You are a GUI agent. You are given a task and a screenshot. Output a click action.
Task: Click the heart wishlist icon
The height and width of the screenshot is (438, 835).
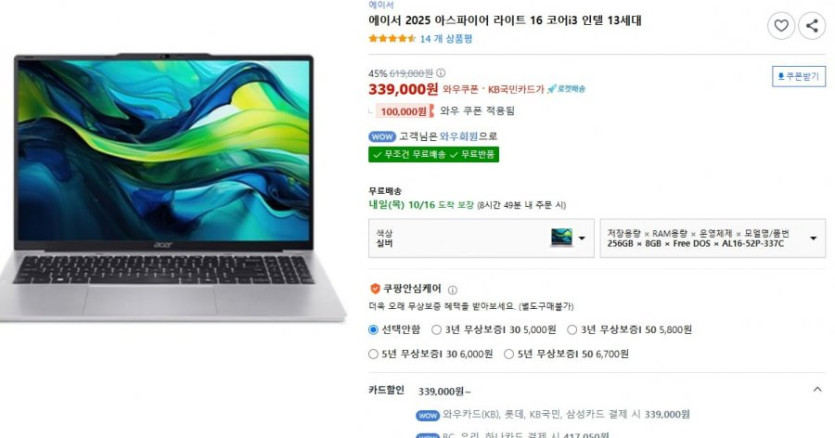[781, 26]
